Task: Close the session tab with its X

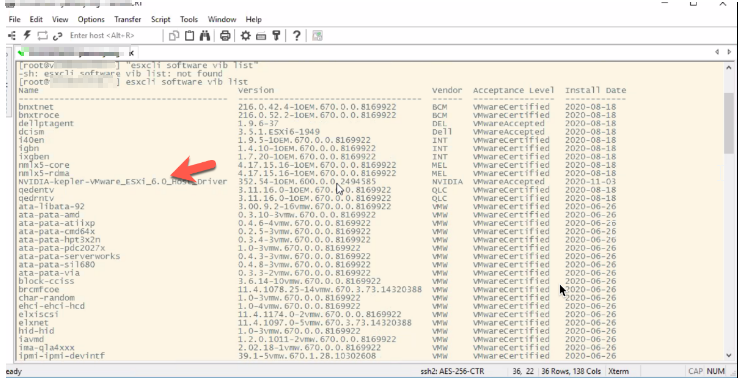Action: (x=132, y=53)
